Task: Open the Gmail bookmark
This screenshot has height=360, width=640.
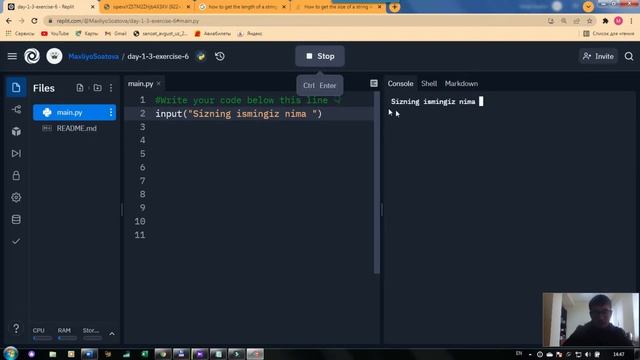Action: 116,33
